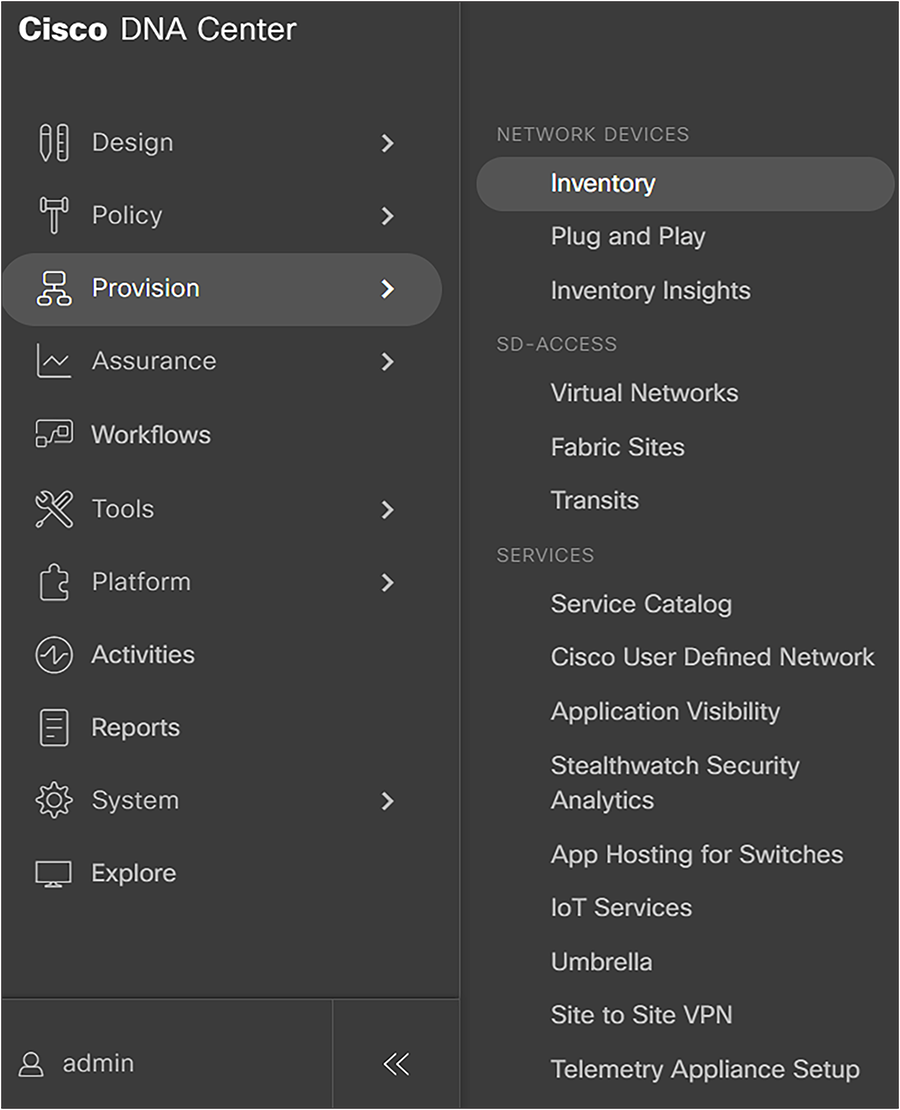Open the Tools menu item

123,509
